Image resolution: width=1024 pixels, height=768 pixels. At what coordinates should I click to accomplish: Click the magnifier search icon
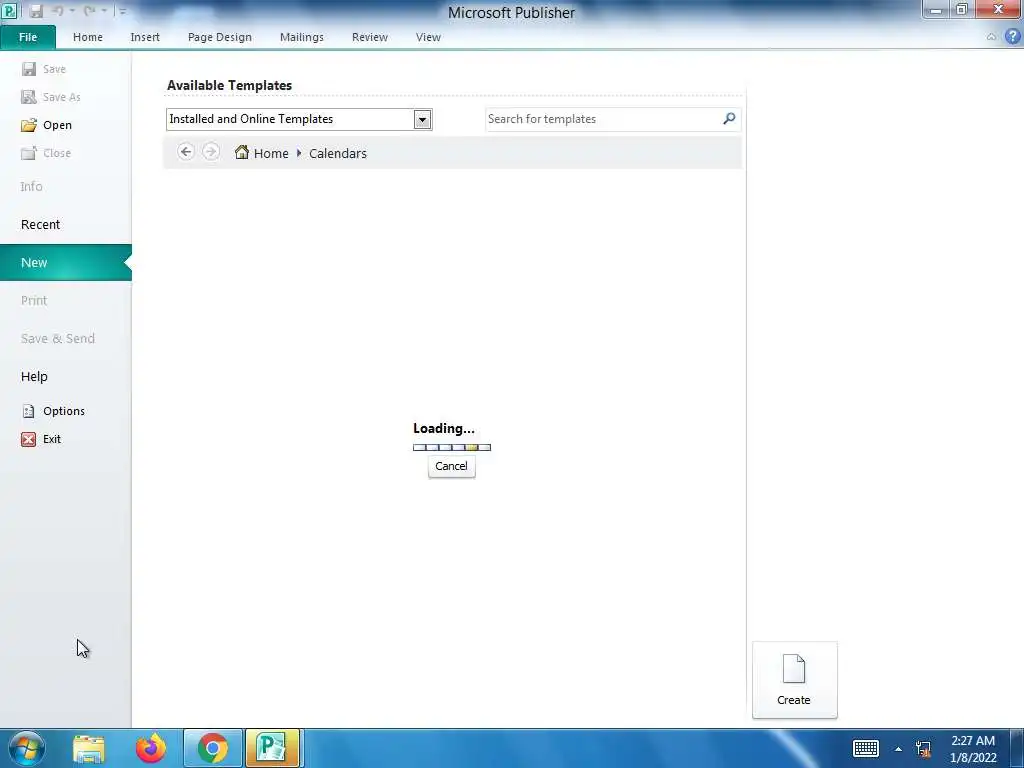click(x=729, y=118)
